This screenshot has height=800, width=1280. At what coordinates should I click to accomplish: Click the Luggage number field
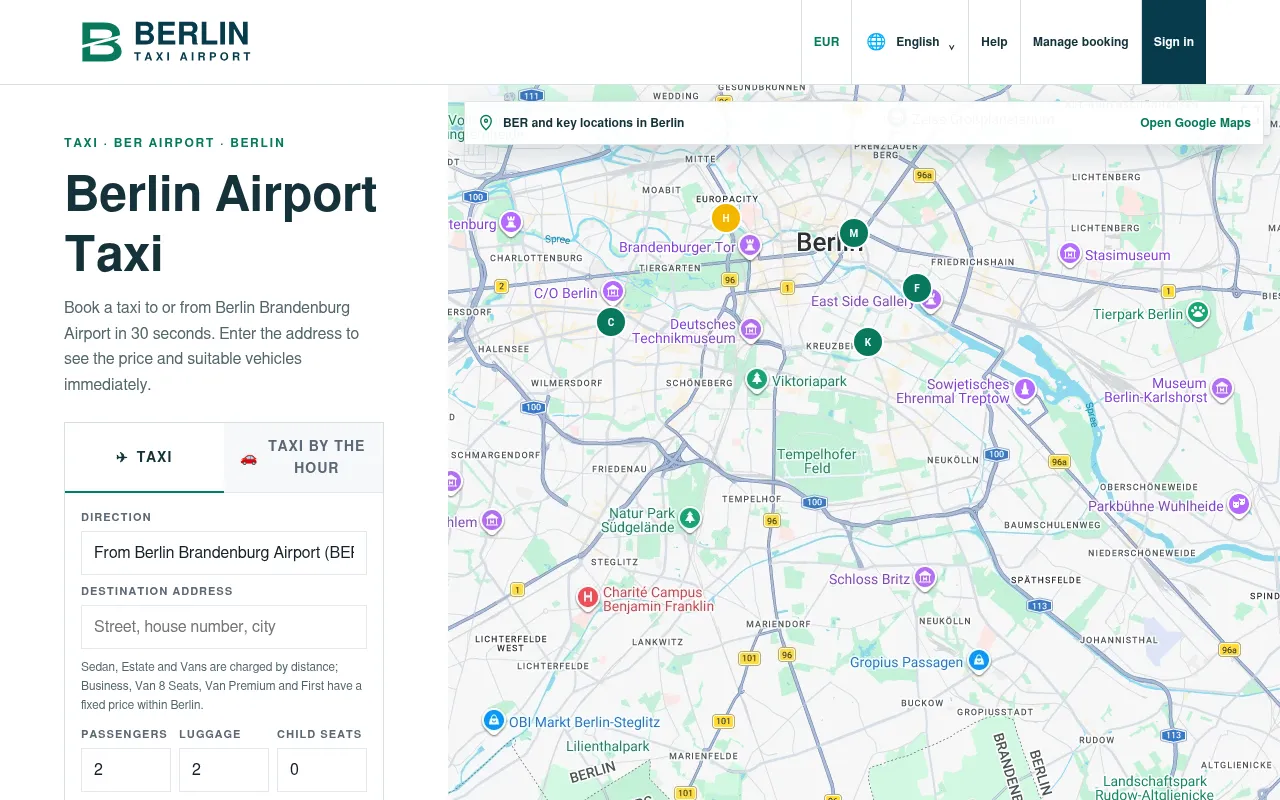(224, 770)
